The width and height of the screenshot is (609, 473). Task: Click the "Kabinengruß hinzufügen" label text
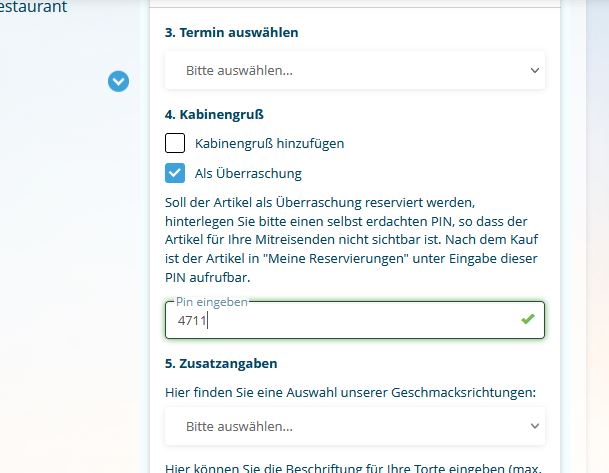[269, 143]
